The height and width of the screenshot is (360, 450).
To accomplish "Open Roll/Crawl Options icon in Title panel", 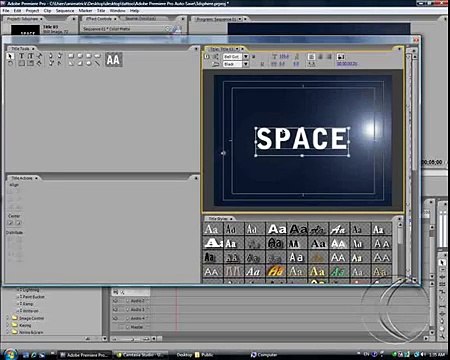I will click(216, 57).
